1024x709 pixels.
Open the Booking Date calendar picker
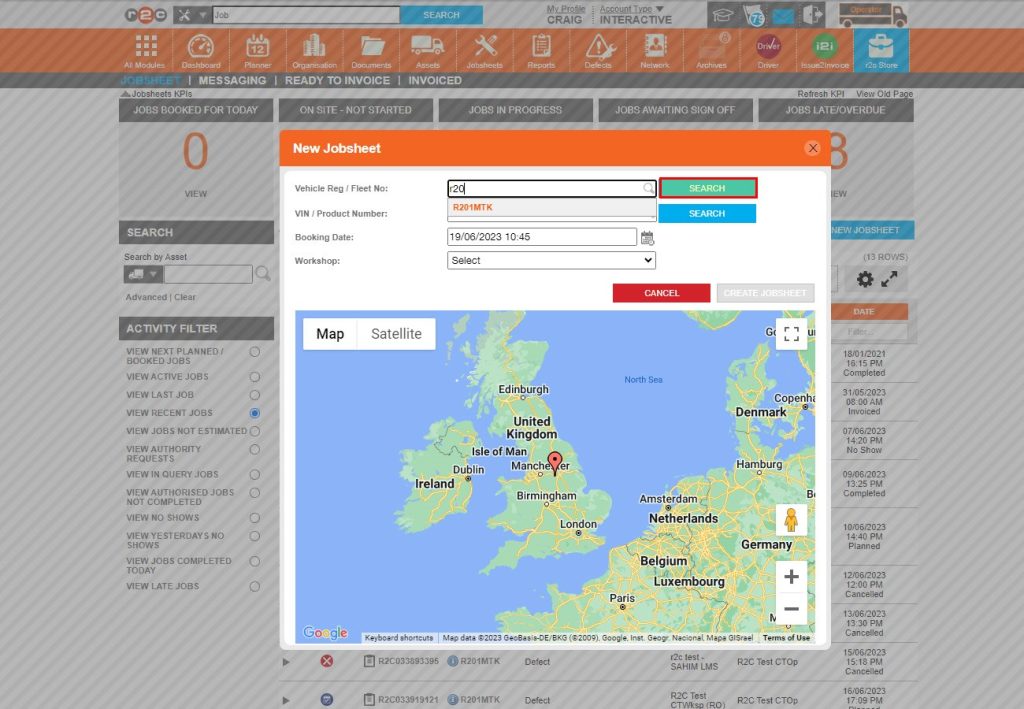tap(647, 236)
